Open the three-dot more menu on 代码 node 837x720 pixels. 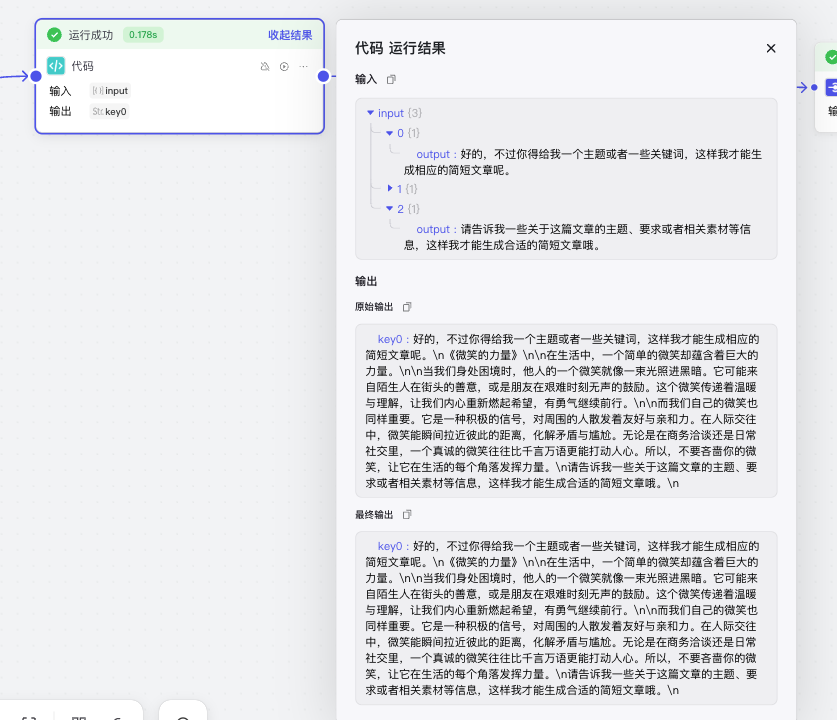pyautogui.click(x=304, y=67)
